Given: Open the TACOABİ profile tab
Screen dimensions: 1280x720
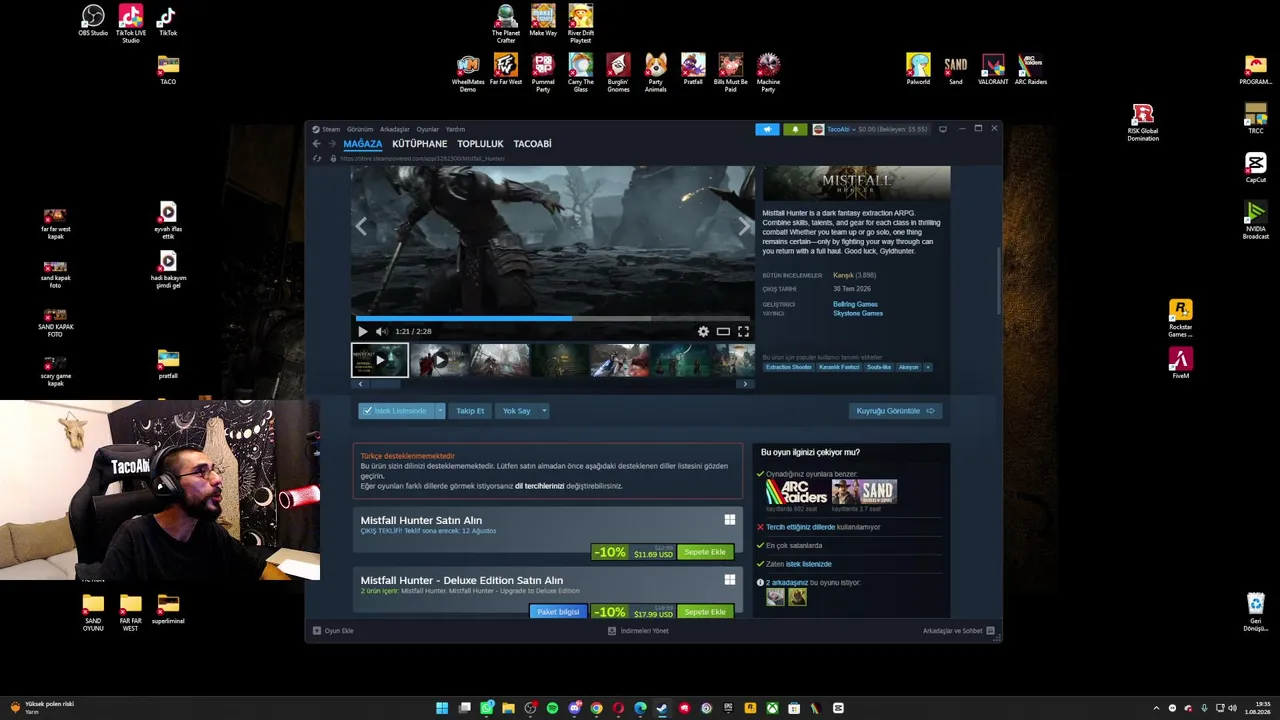Looking at the screenshot, I should 533,144.
